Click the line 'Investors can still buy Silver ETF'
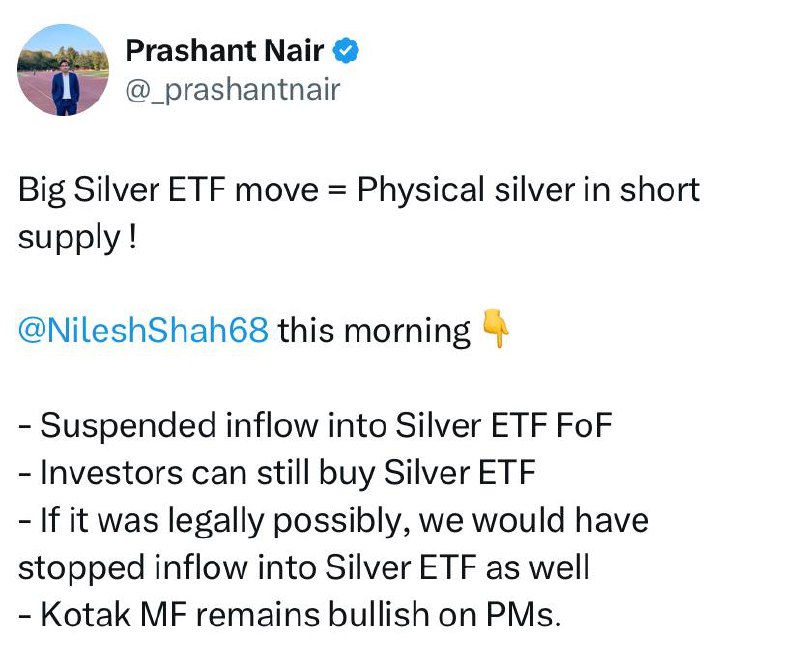The width and height of the screenshot is (800, 668). (x=277, y=472)
